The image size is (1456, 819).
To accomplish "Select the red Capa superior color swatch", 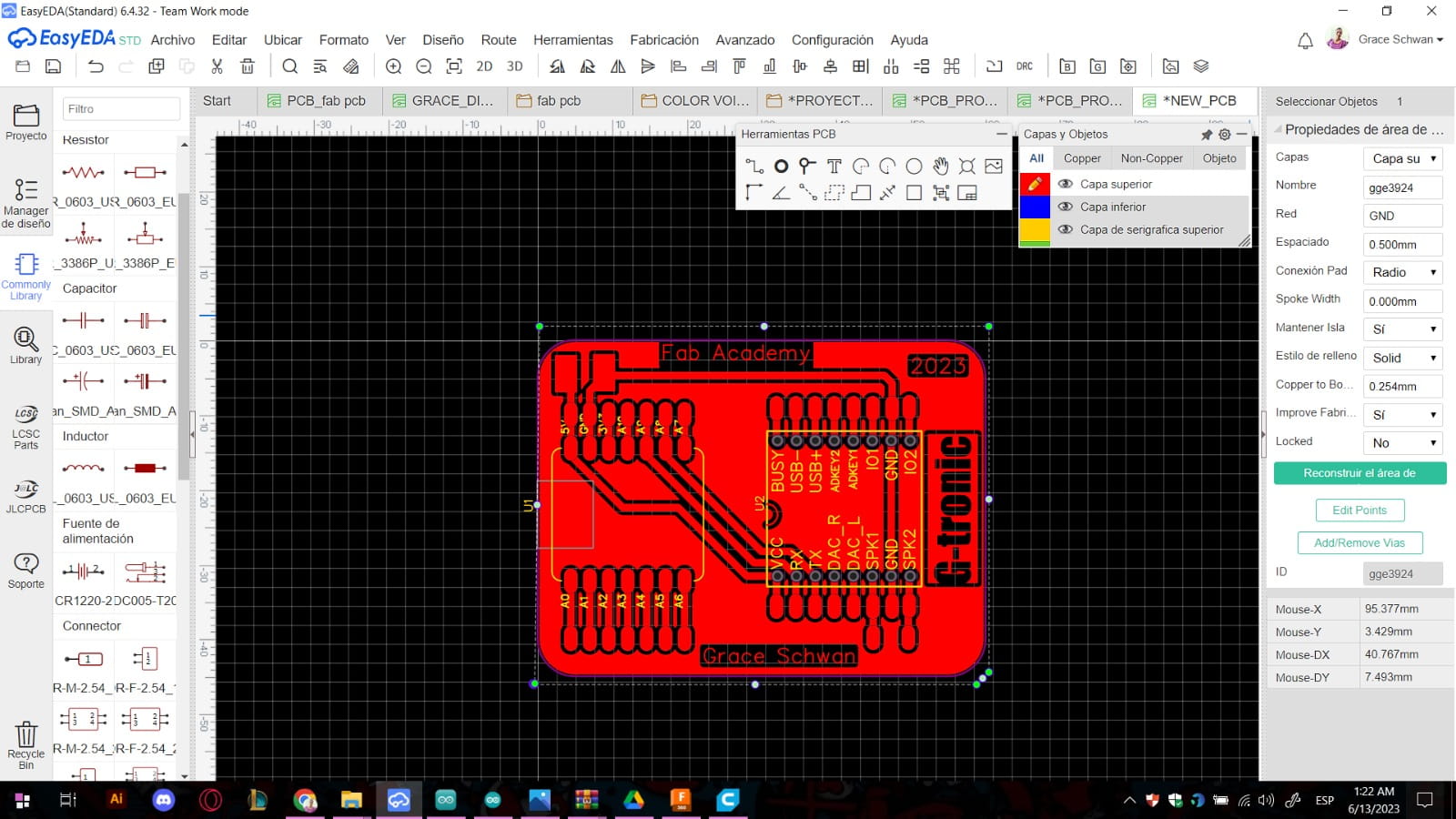I will (1035, 184).
